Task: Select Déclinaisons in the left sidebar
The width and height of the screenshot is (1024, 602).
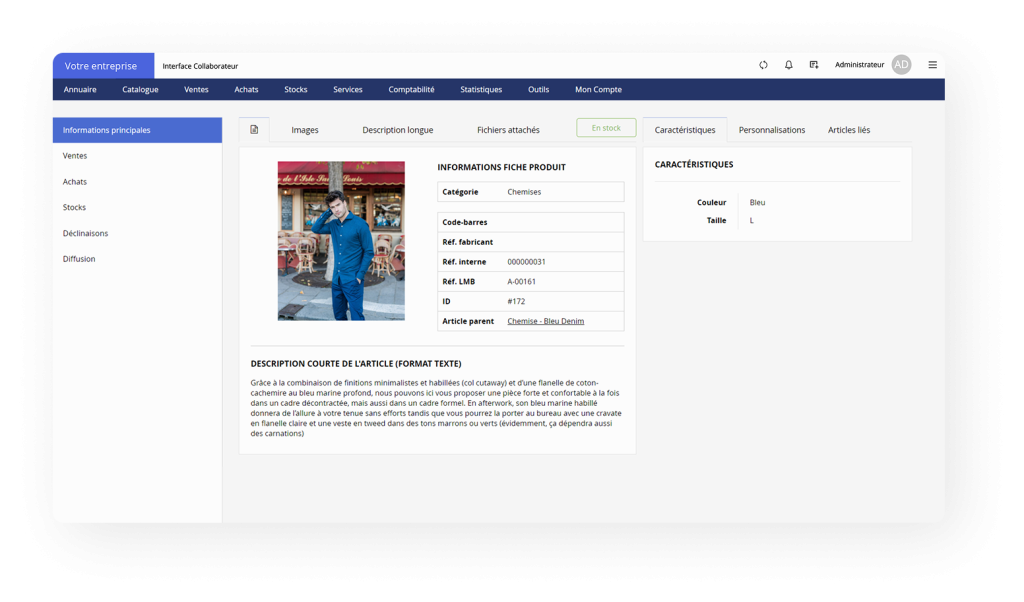Action: click(85, 233)
